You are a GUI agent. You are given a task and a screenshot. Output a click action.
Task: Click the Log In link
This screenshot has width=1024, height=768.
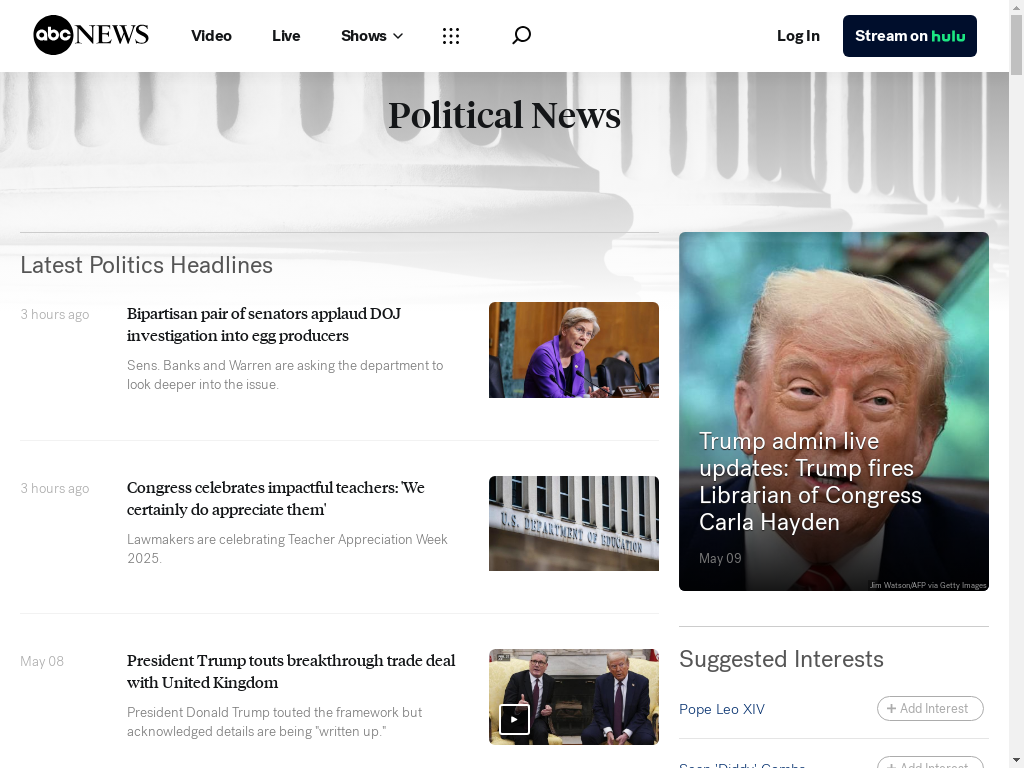[798, 36]
